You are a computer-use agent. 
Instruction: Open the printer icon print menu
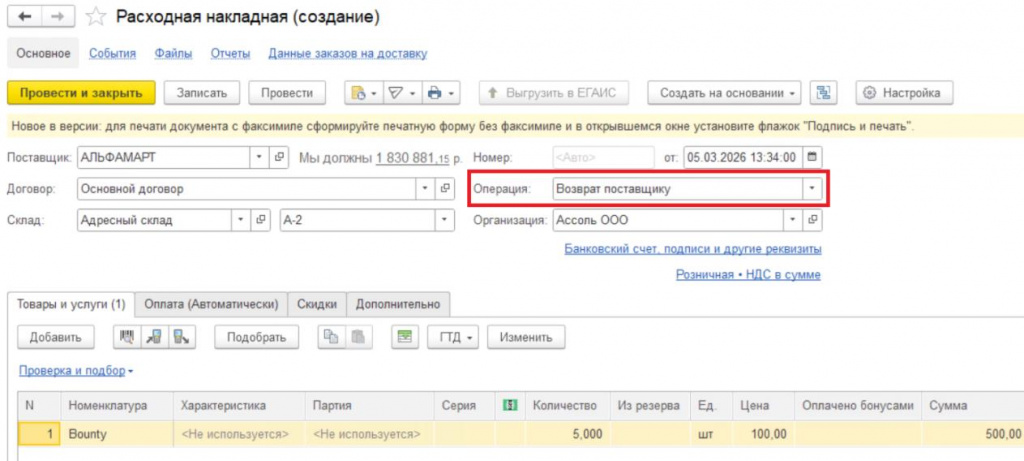441,93
